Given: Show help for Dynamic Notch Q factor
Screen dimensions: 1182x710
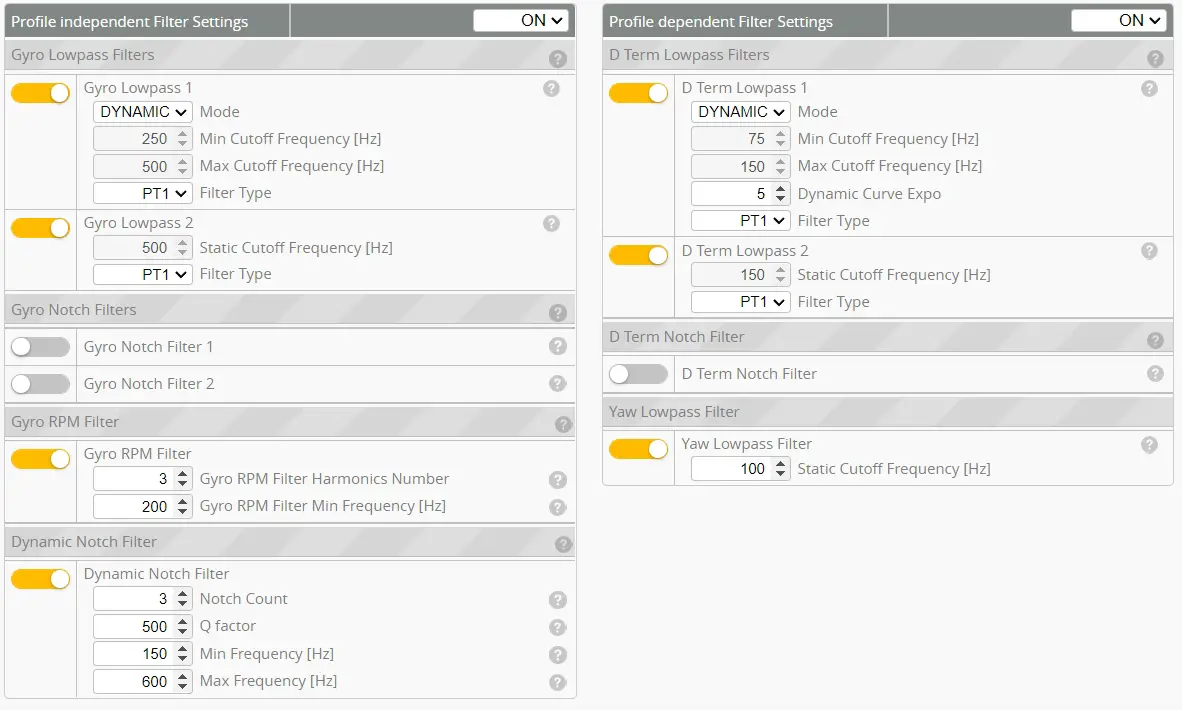Looking at the screenshot, I should [558, 627].
